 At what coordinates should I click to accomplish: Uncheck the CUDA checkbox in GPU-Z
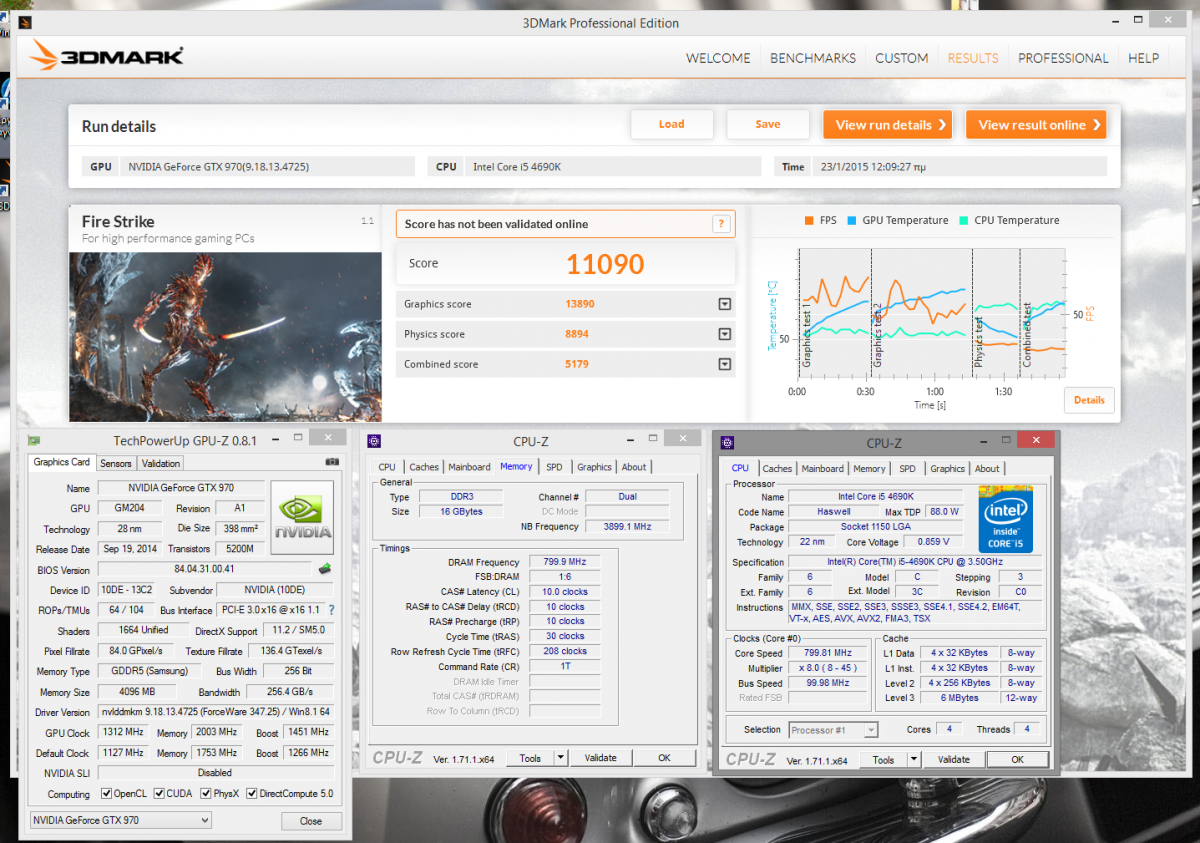tap(157, 794)
